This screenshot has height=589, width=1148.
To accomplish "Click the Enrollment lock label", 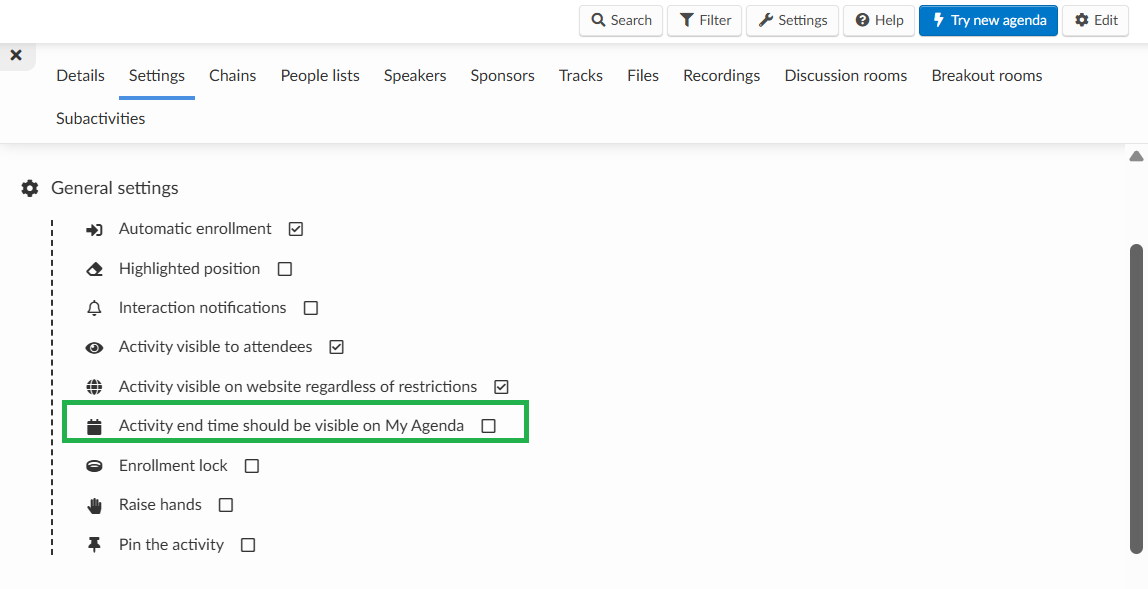I will click(174, 466).
